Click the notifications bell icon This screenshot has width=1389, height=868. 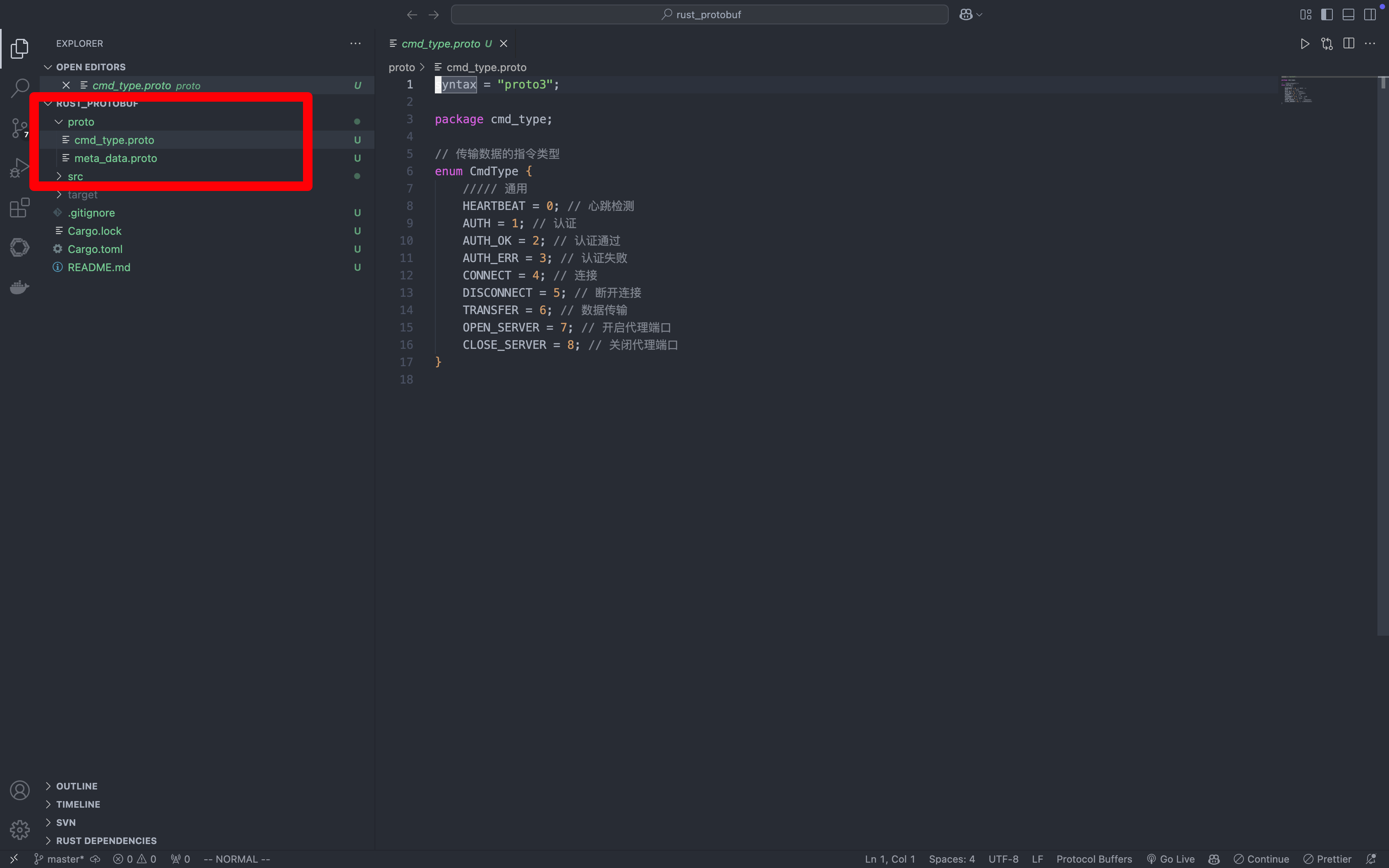tap(1371, 859)
